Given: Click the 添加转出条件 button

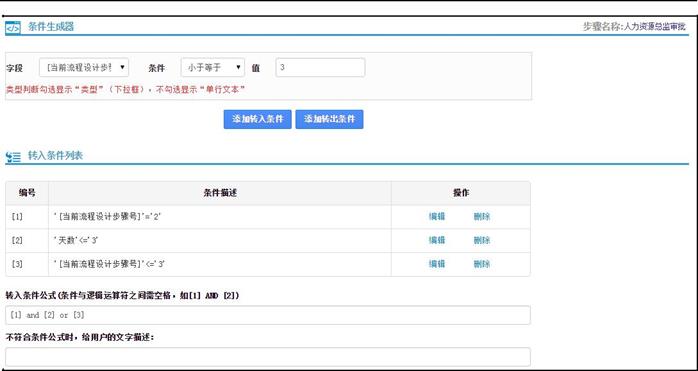Looking at the screenshot, I should tap(329, 119).
